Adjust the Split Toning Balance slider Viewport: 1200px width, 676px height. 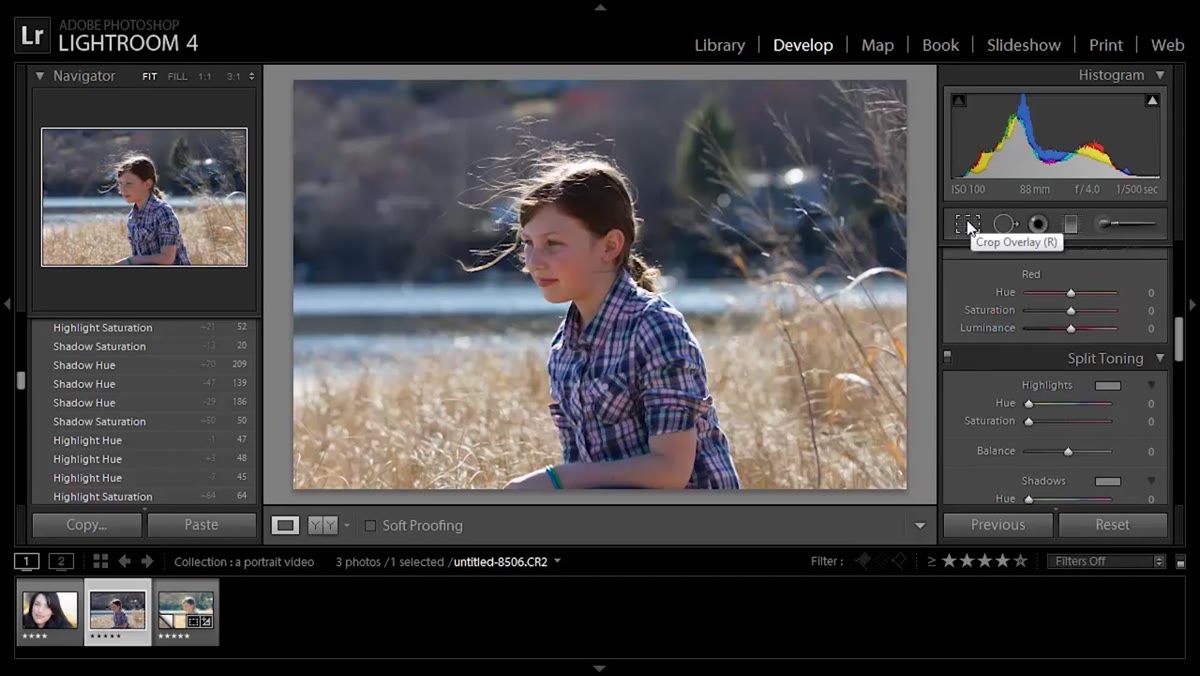[1068, 452]
